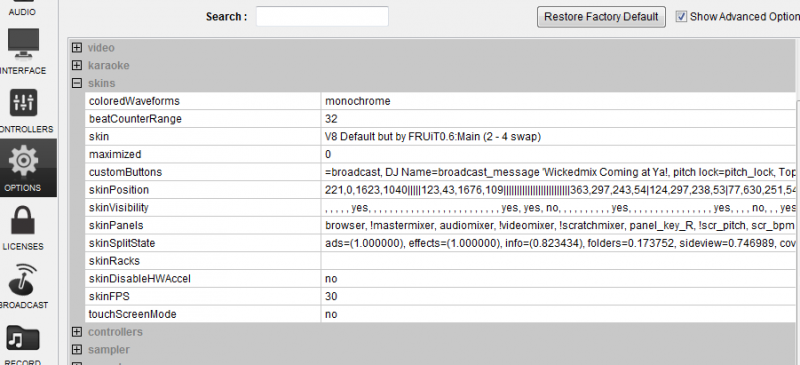This screenshot has height=365, width=800.
Task: Open the Broadcast antenna icon
Action: coord(23,280)
